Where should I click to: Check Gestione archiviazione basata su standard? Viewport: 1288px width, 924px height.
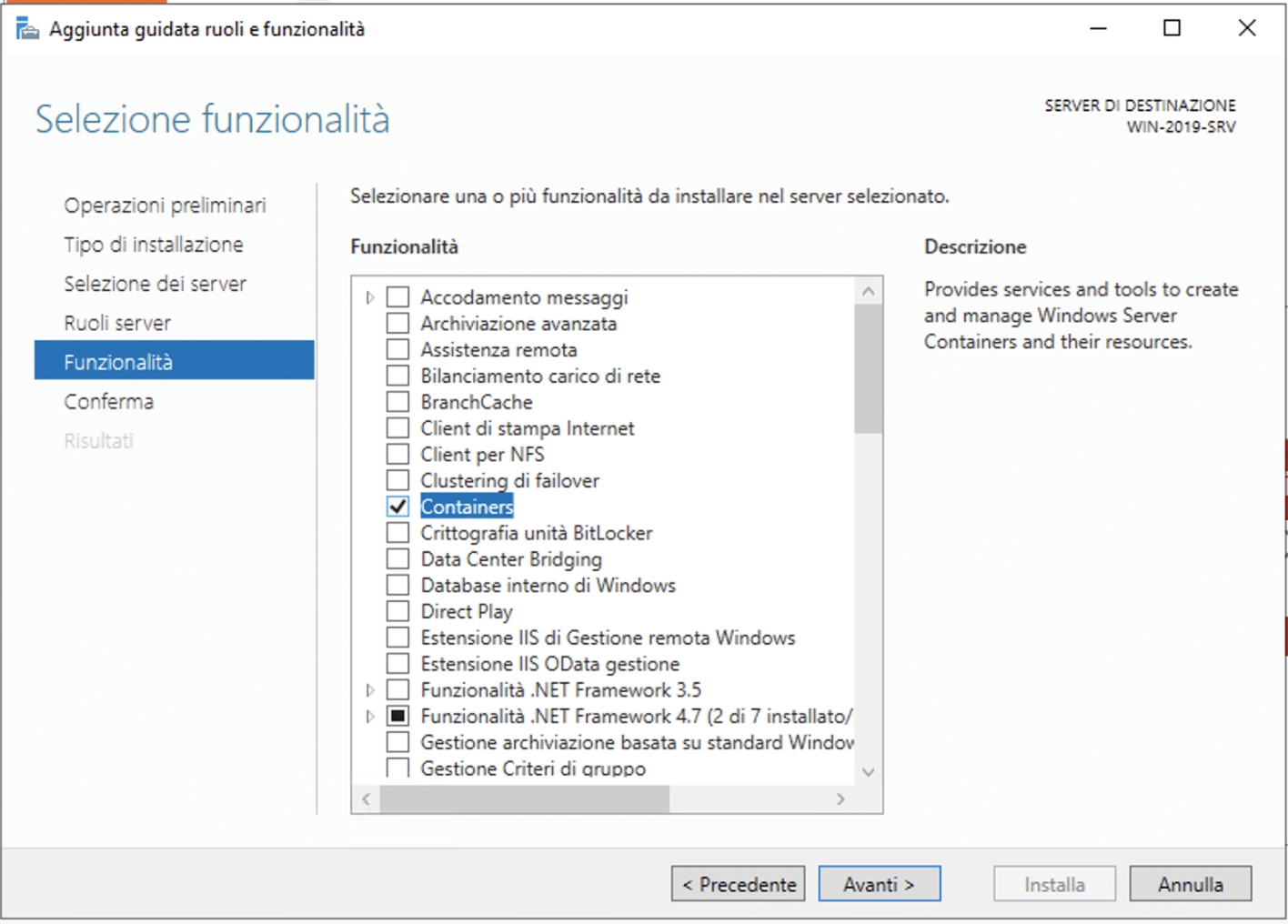[397, 742]
